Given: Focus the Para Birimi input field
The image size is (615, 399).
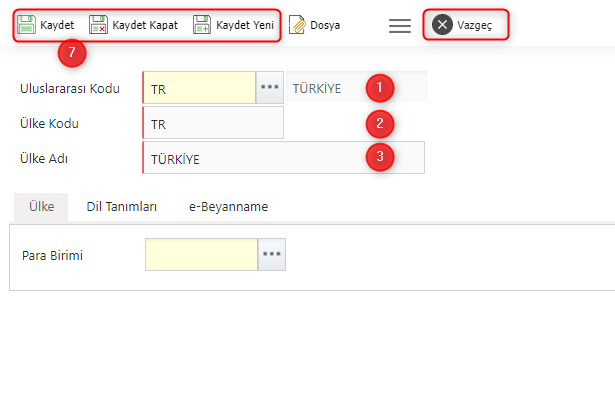Looking at the screenshot, I should coord(201,254).
